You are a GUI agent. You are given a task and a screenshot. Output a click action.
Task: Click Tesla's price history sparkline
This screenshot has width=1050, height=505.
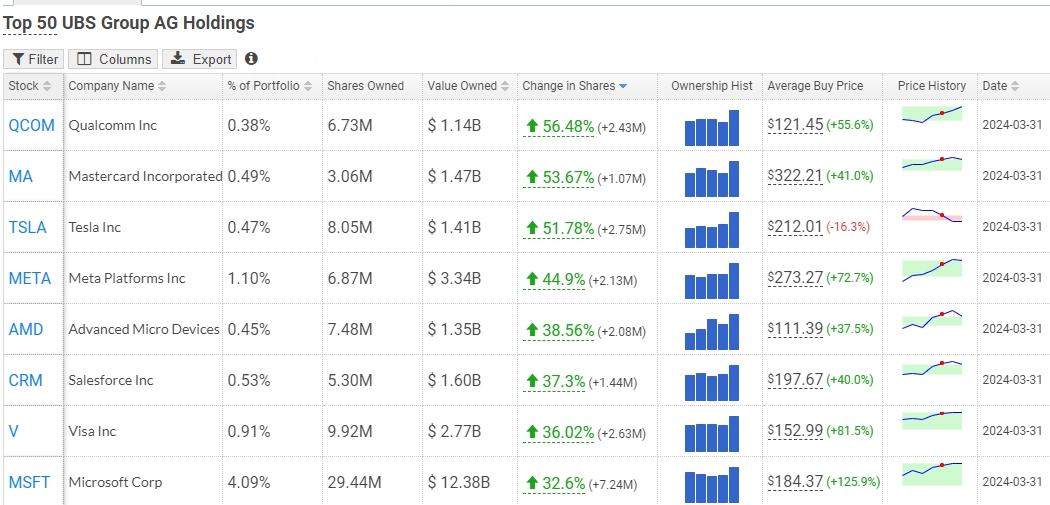[x=931, y=216]
